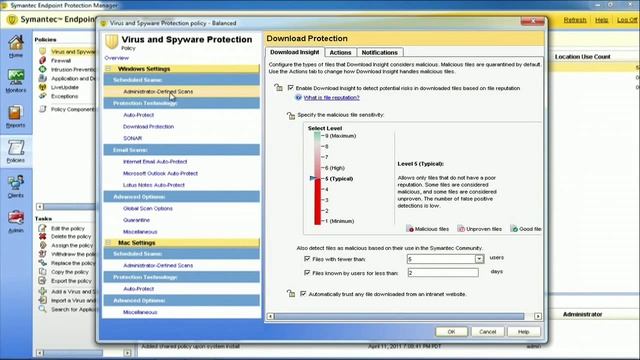Click left arrow of dialog horizontal scrollbar
This screenshot has height=360, width=640.
click(x=270, y=316)
